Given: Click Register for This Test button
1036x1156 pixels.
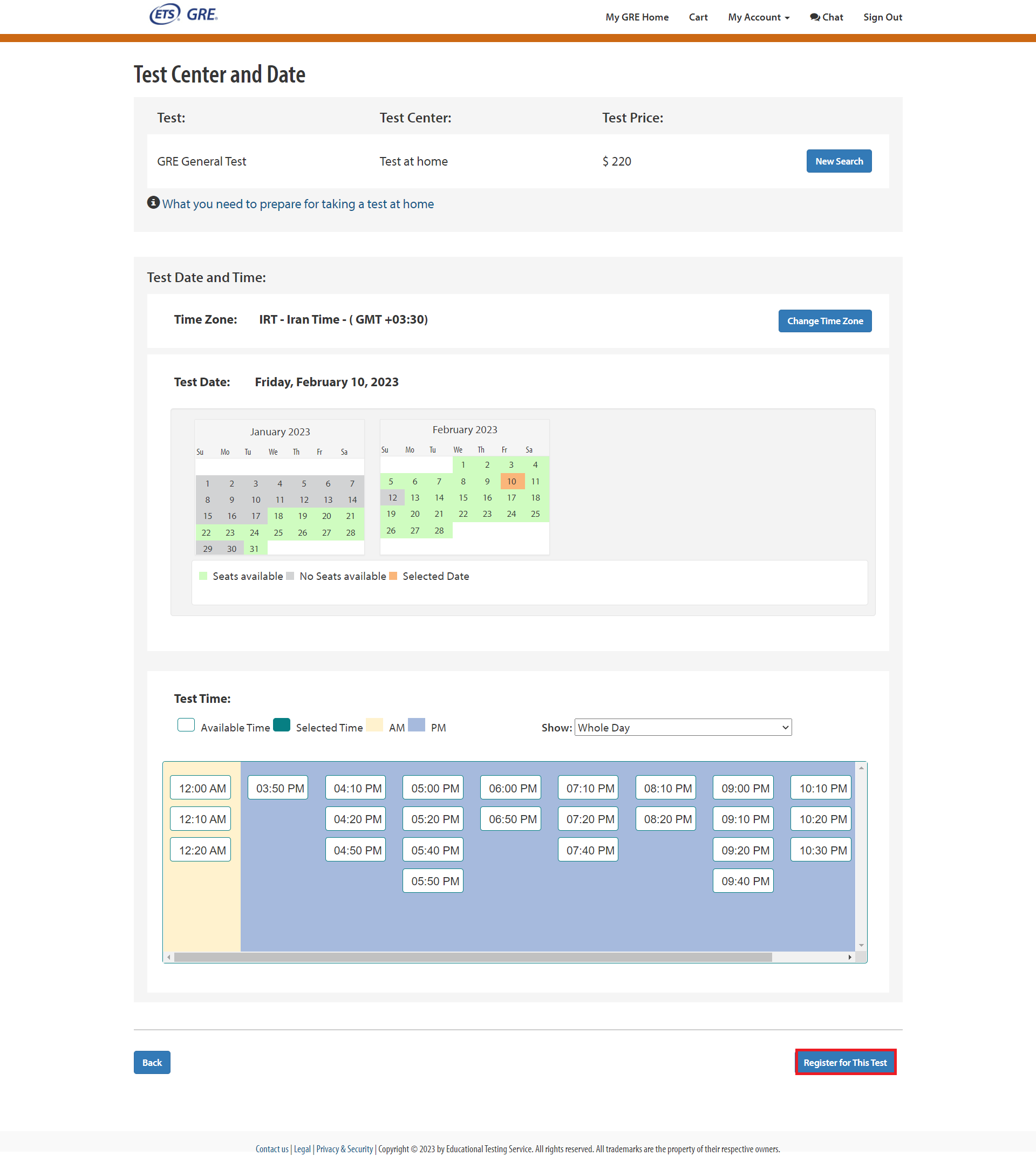Looking at the screenshot, I should coord(845,1063).
